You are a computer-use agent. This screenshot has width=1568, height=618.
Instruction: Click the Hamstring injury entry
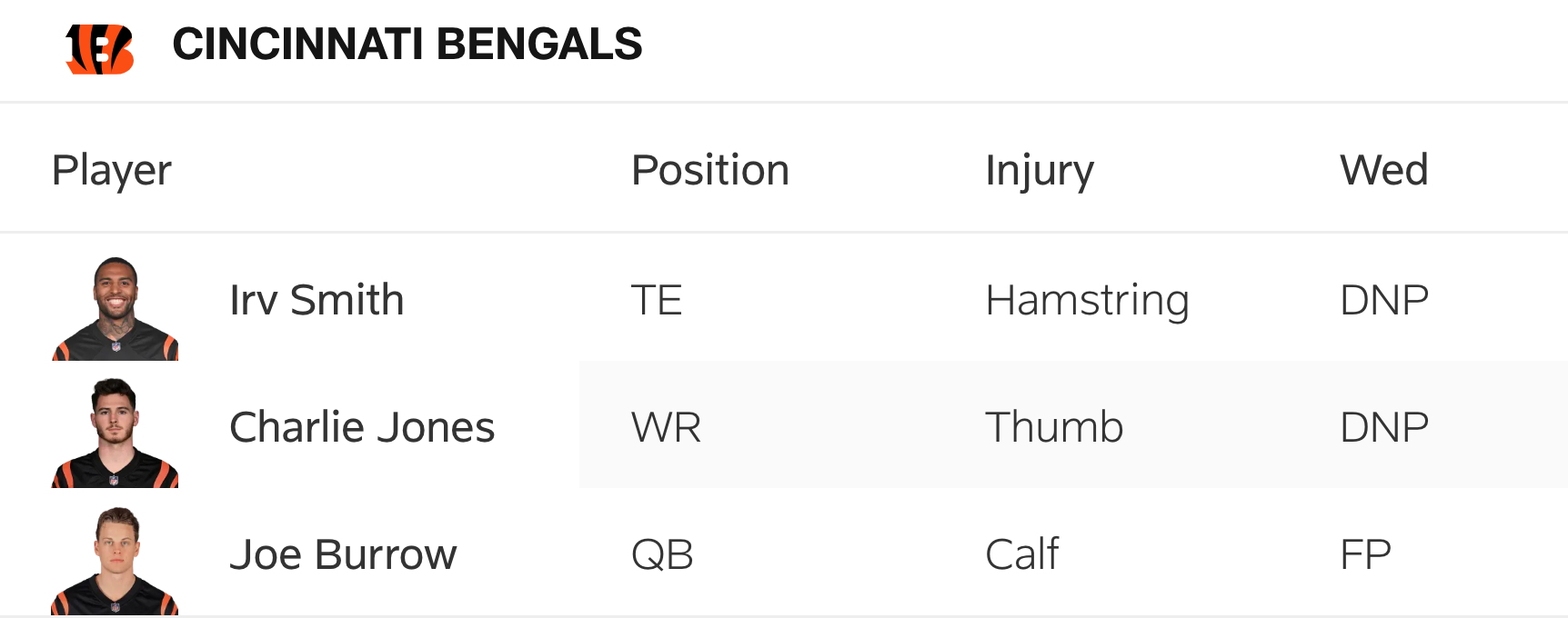click(x=1087, y=300)
